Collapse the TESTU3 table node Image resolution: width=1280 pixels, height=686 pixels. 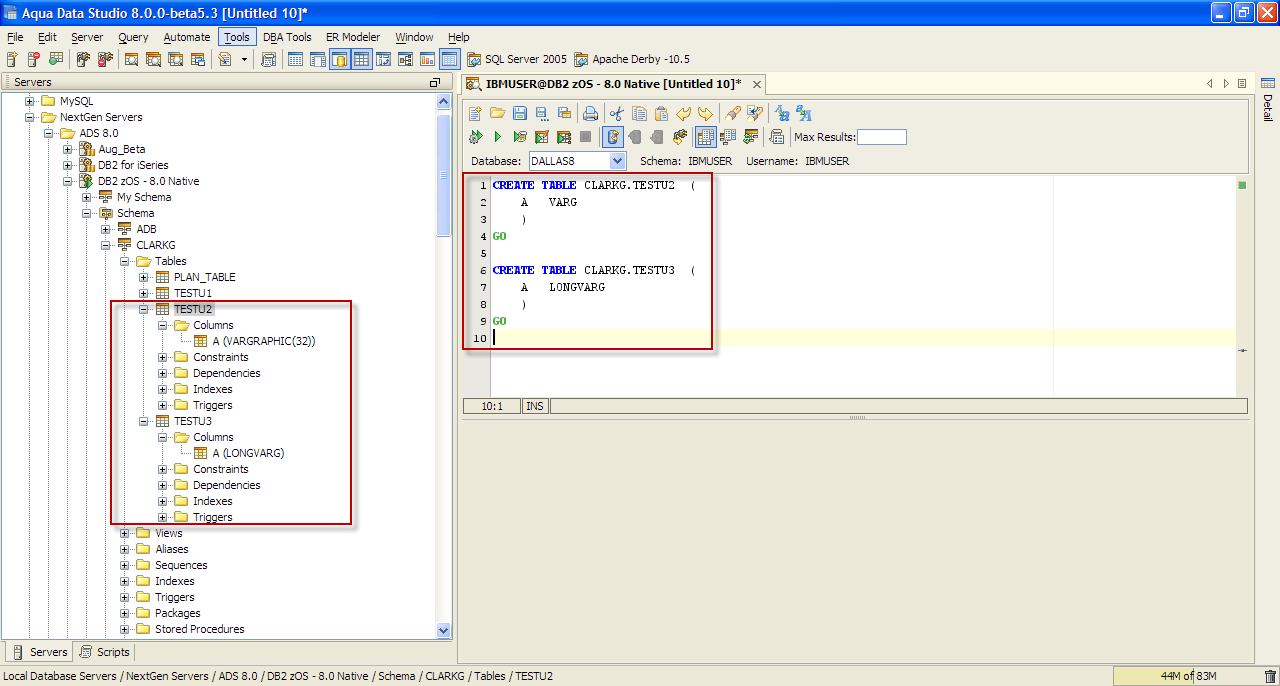click(144, 421)
